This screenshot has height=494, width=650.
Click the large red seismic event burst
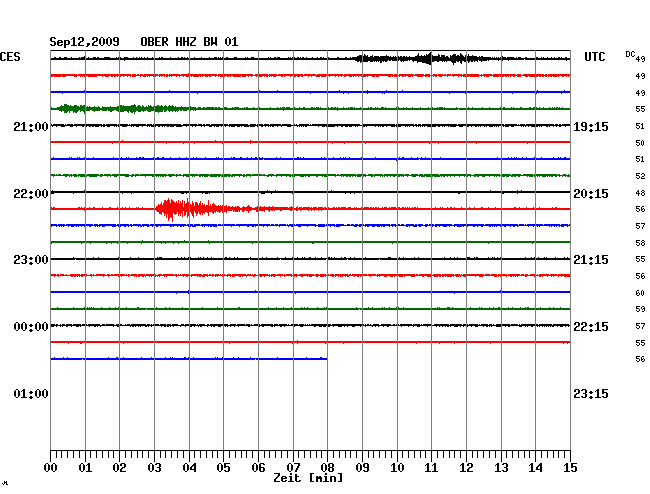[191, 208]
